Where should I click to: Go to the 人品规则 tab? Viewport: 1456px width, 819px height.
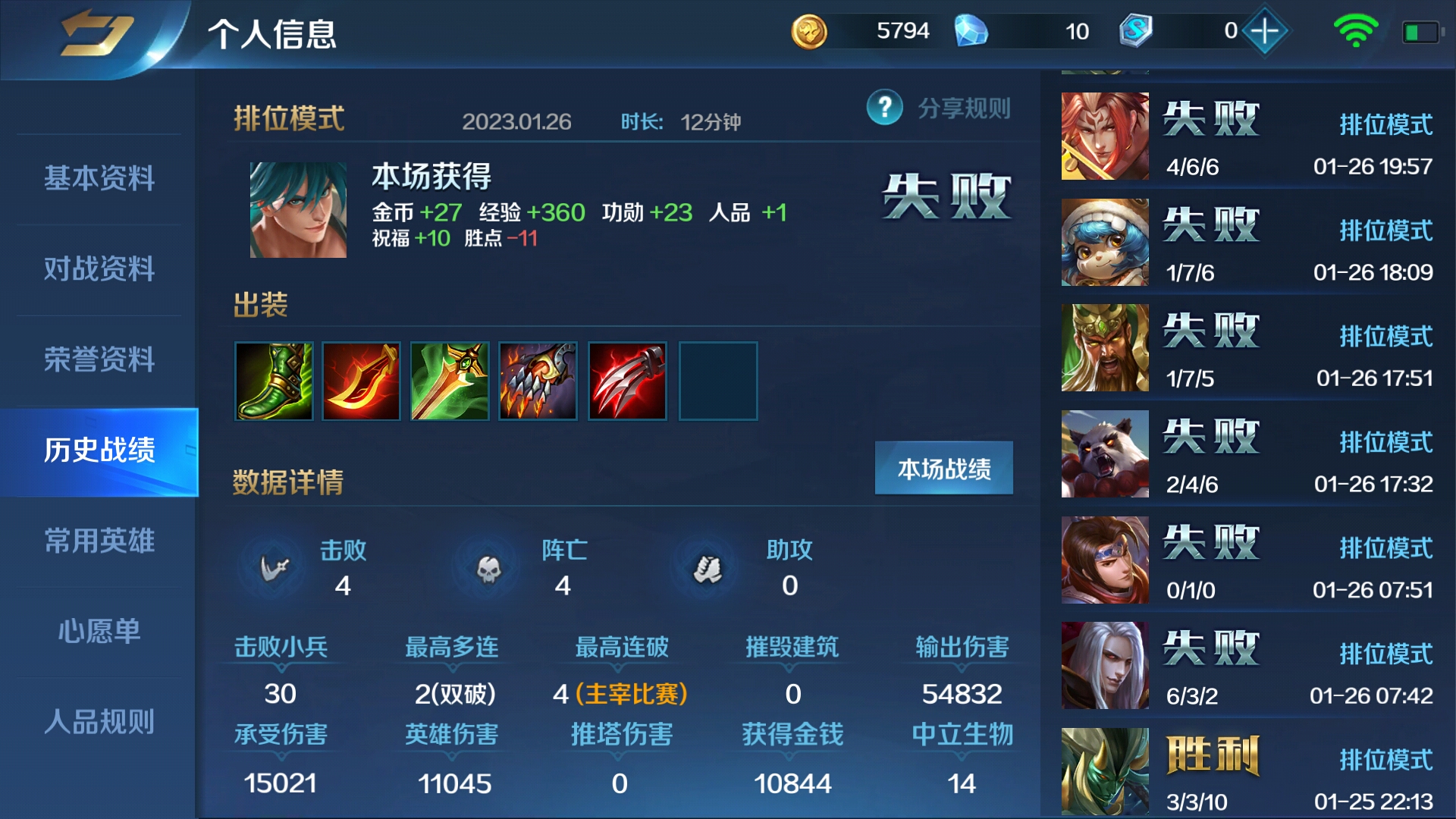coord(99,722)
